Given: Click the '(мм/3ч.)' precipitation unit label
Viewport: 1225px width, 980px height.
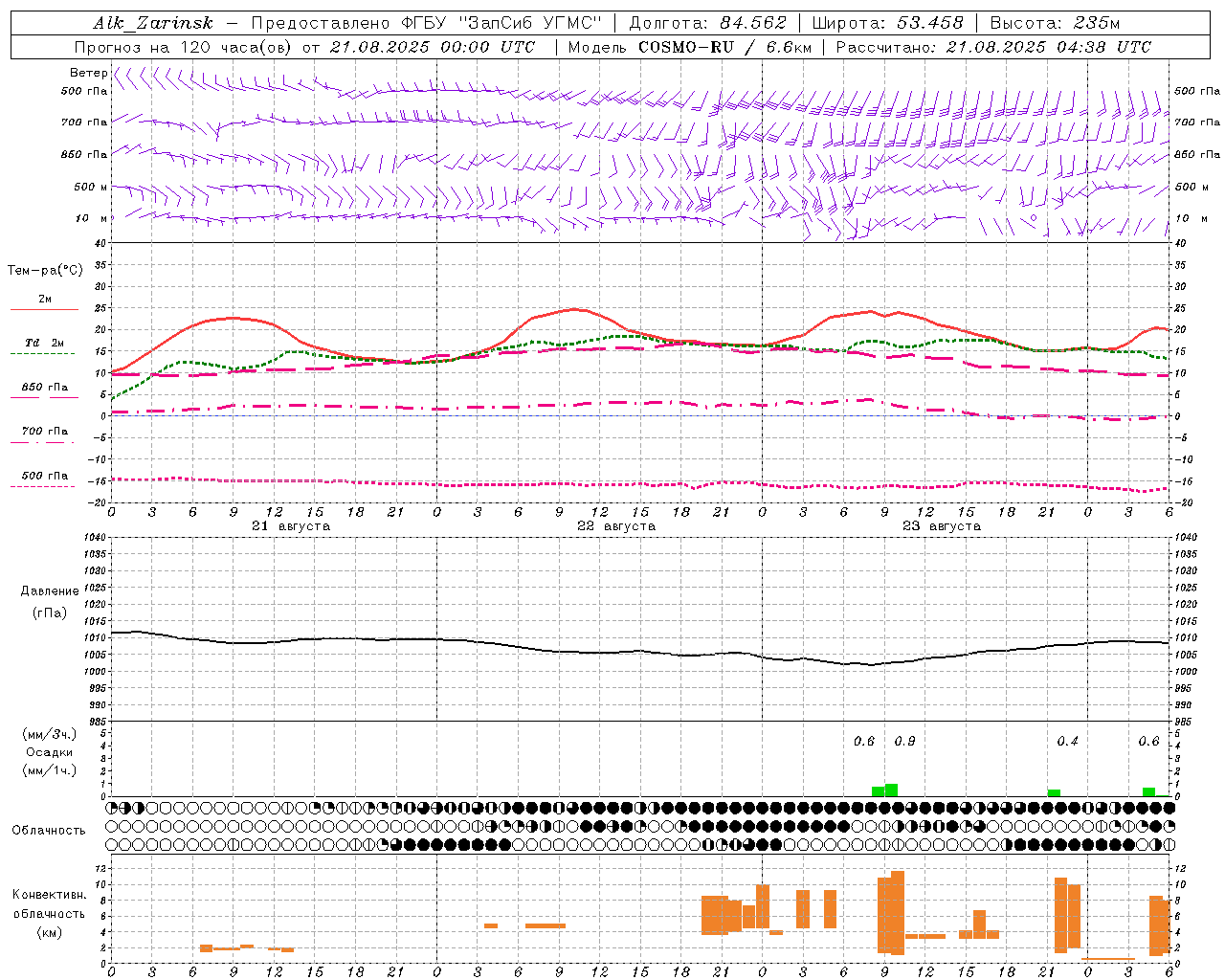Looking at the screenshot, I should point(49,735).
